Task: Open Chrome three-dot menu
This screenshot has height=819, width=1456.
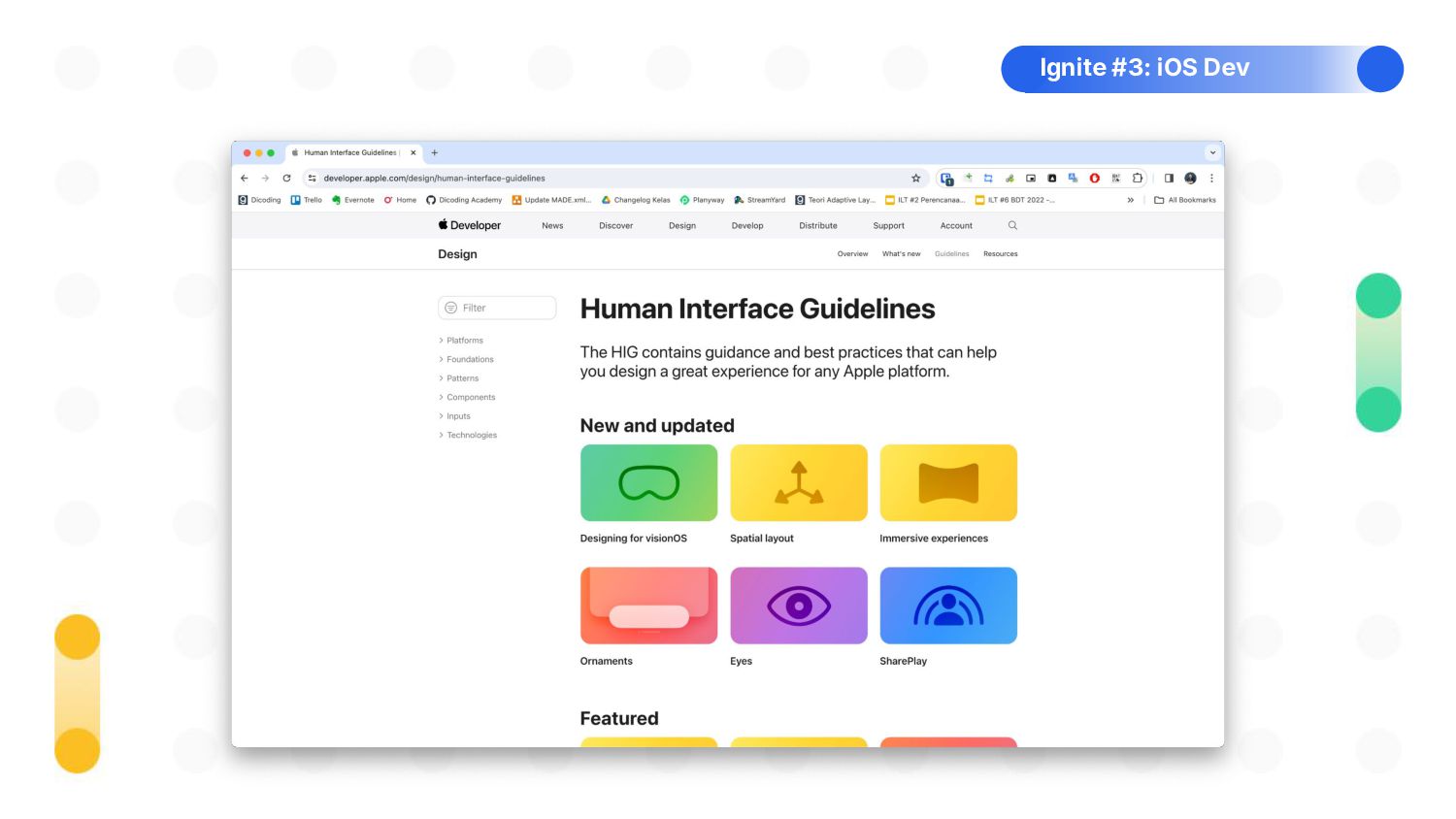Action: click(x=1211, y=179)
